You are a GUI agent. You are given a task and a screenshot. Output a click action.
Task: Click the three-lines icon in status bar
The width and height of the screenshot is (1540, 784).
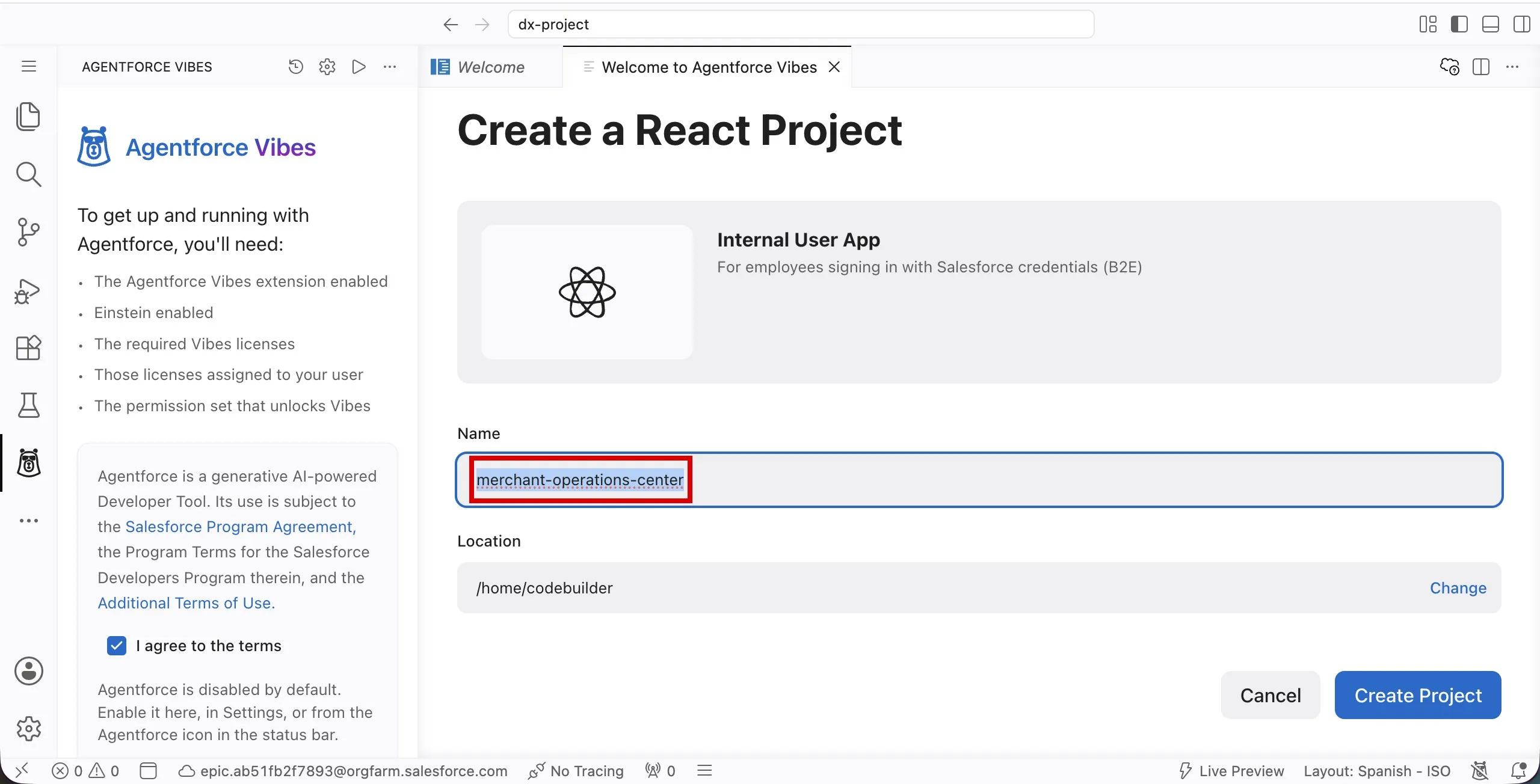pos(704,771)
